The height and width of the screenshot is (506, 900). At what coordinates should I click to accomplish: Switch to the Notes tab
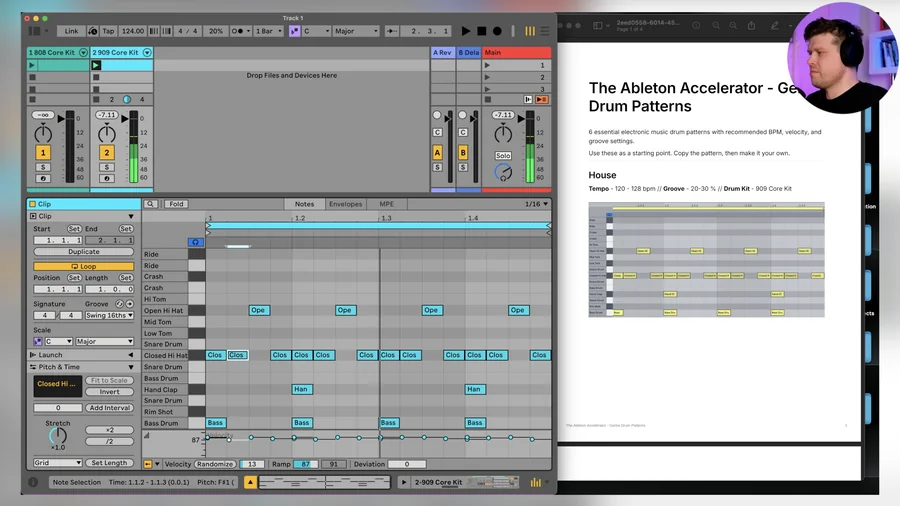304,204
